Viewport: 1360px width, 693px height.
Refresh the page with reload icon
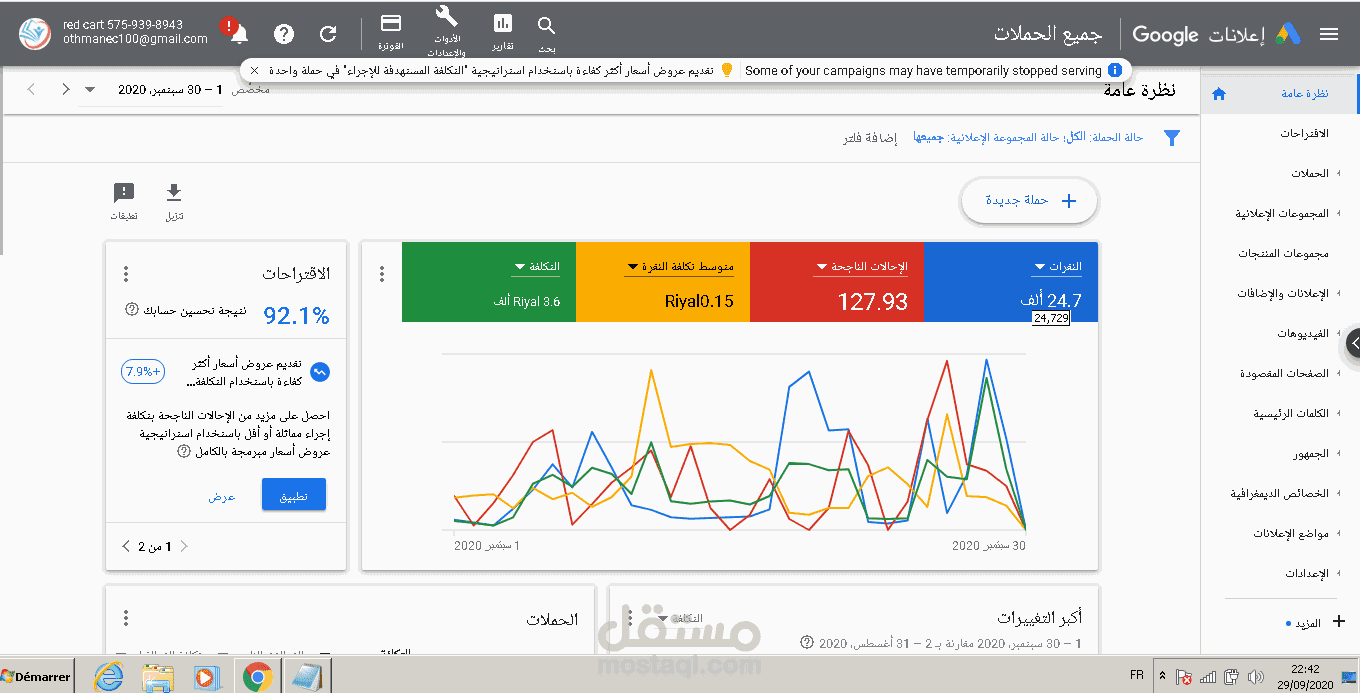coord(327,34)
